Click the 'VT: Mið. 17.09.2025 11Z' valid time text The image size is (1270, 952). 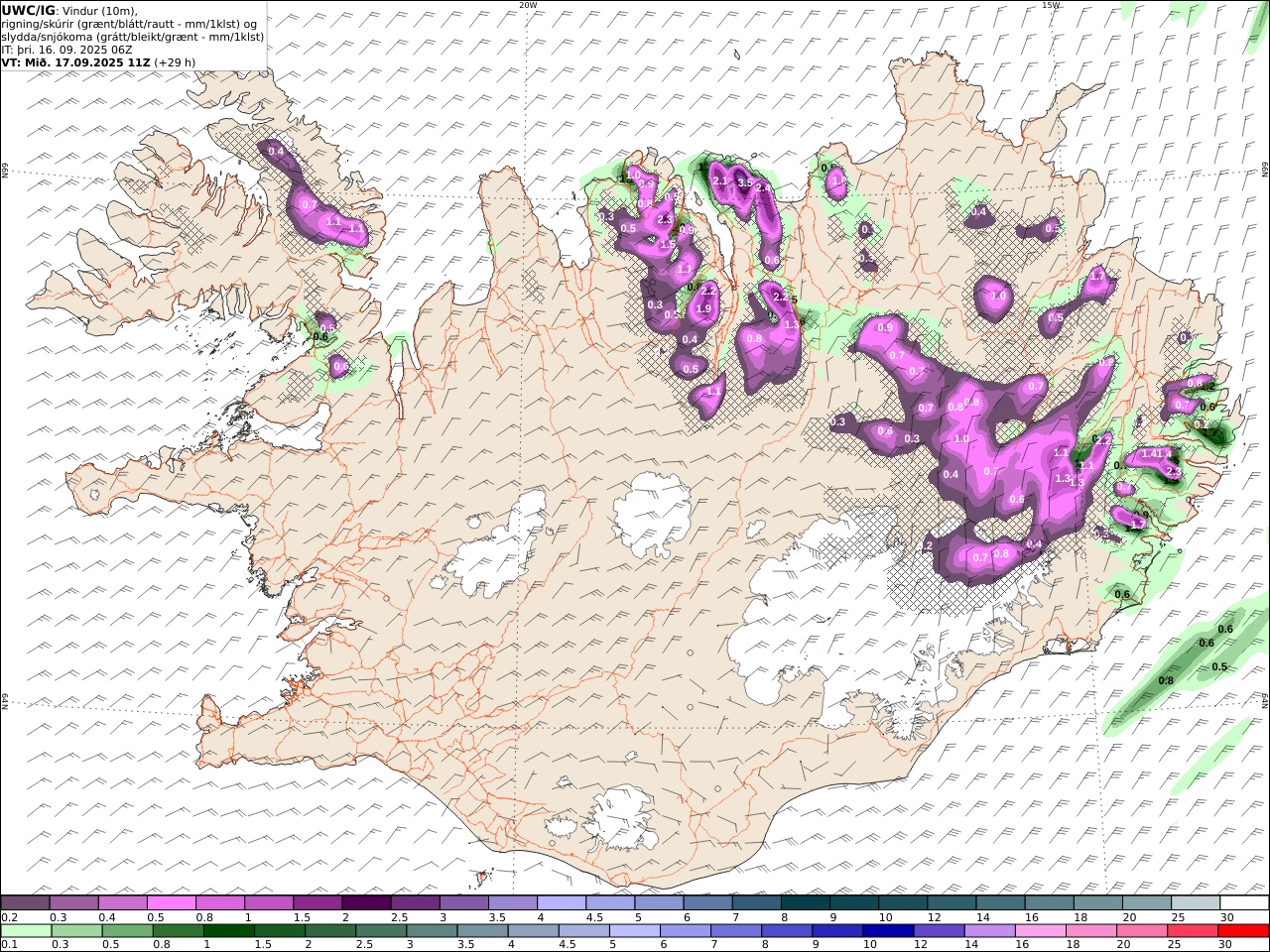75,62
